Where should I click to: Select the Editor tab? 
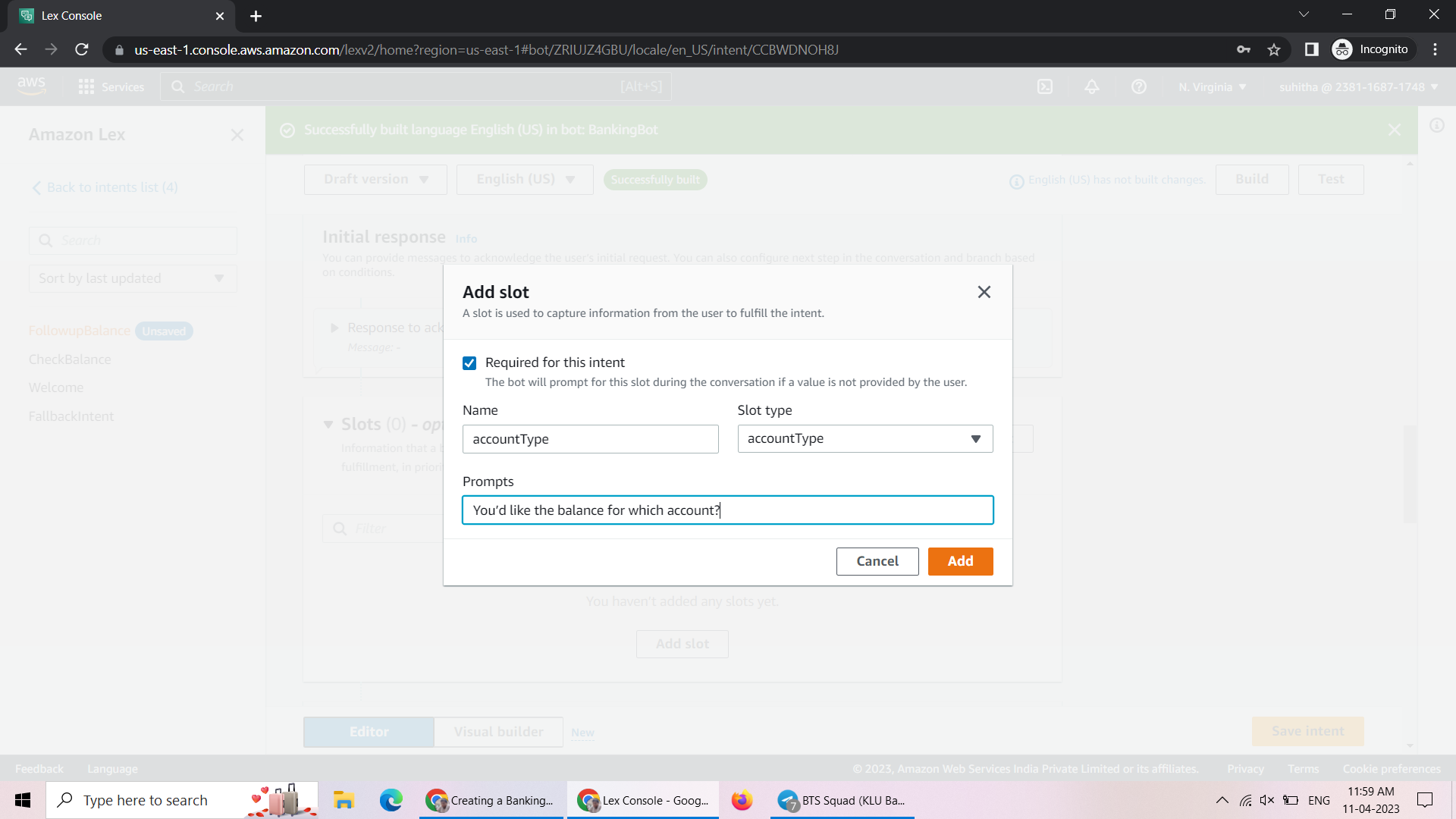(369, 731)
